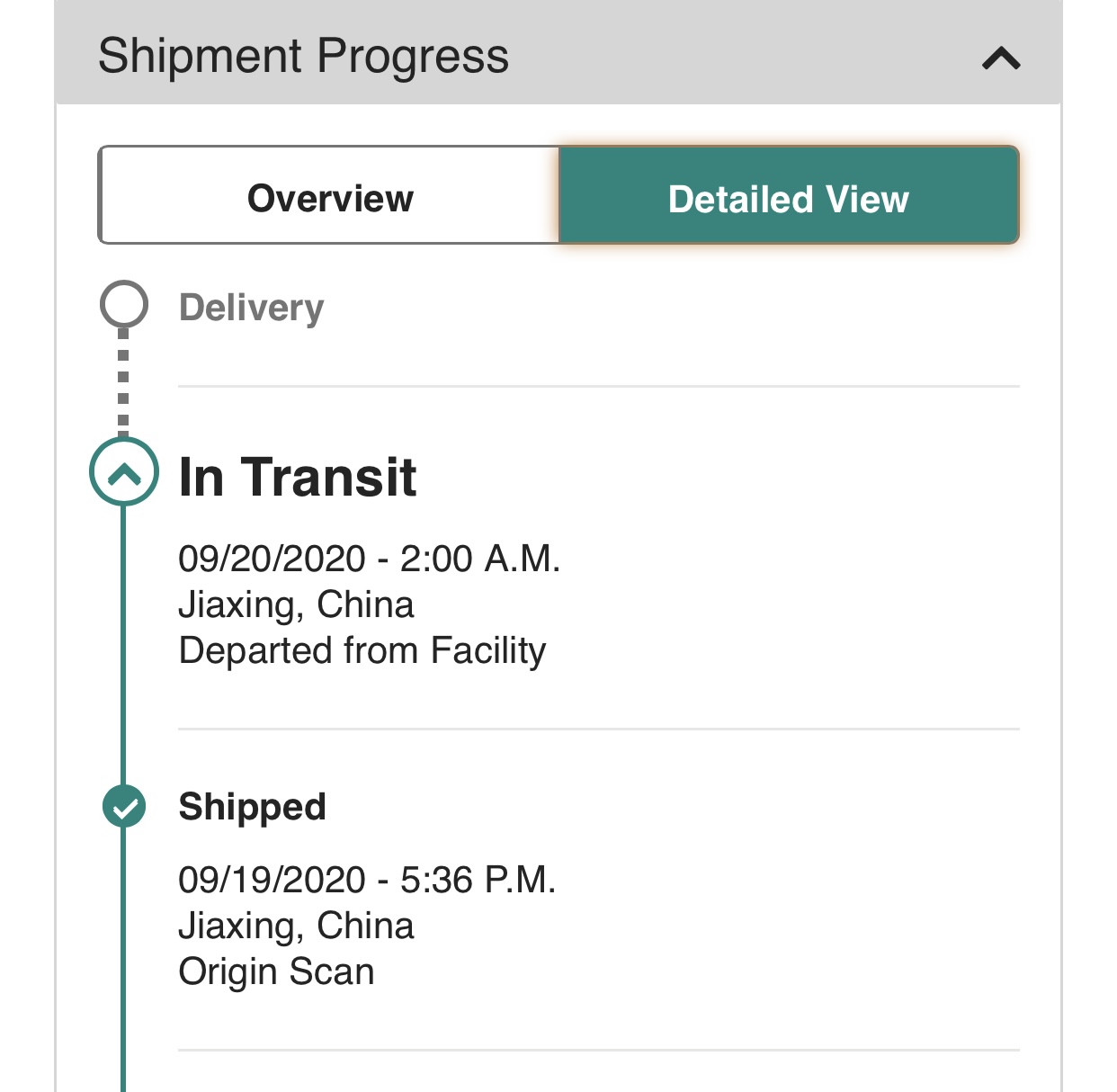1117x1092 pixels.
Task: Click Jiaxing, China under Shipped
Action: 296,926
